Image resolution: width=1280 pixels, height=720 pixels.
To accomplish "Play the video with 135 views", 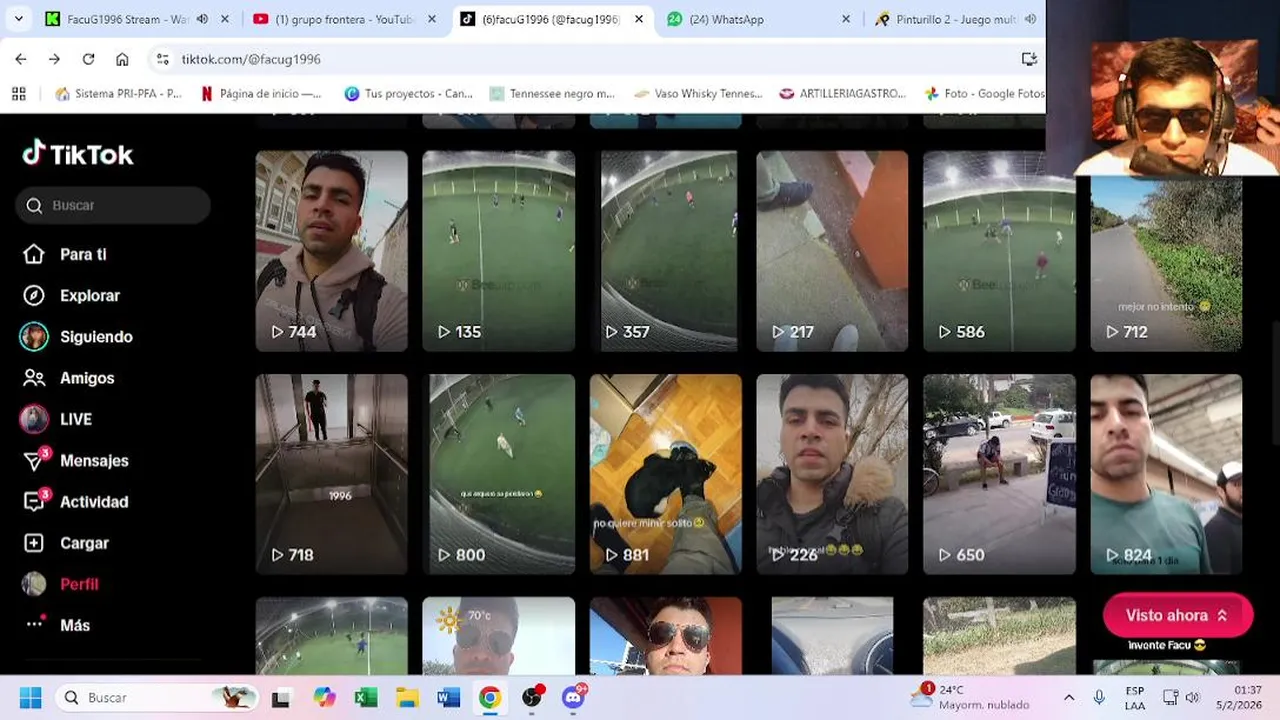I will 498,251.
